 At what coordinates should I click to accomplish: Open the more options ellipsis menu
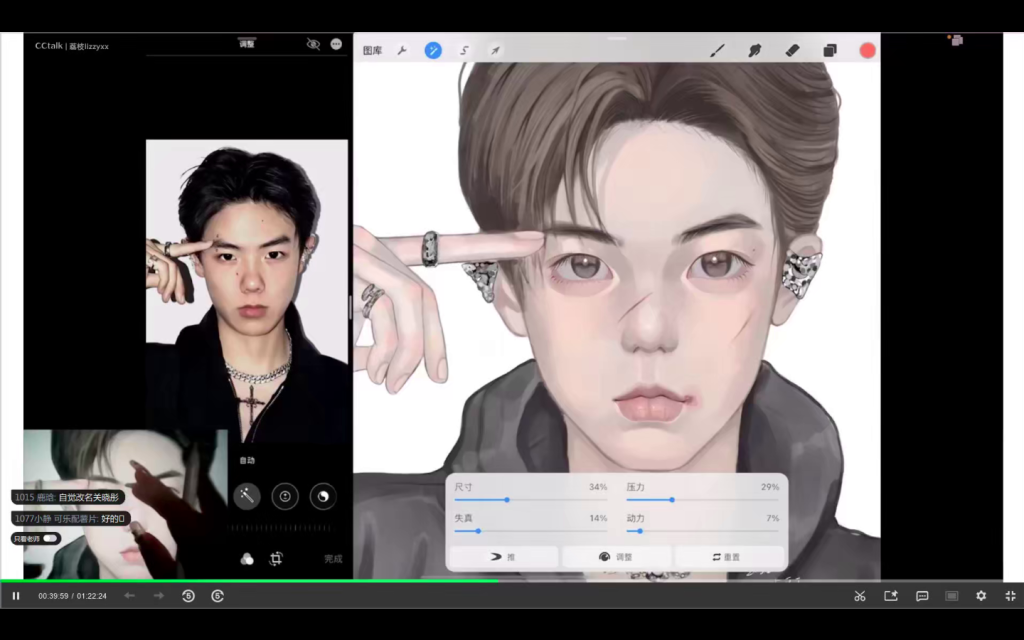point(336,44)
